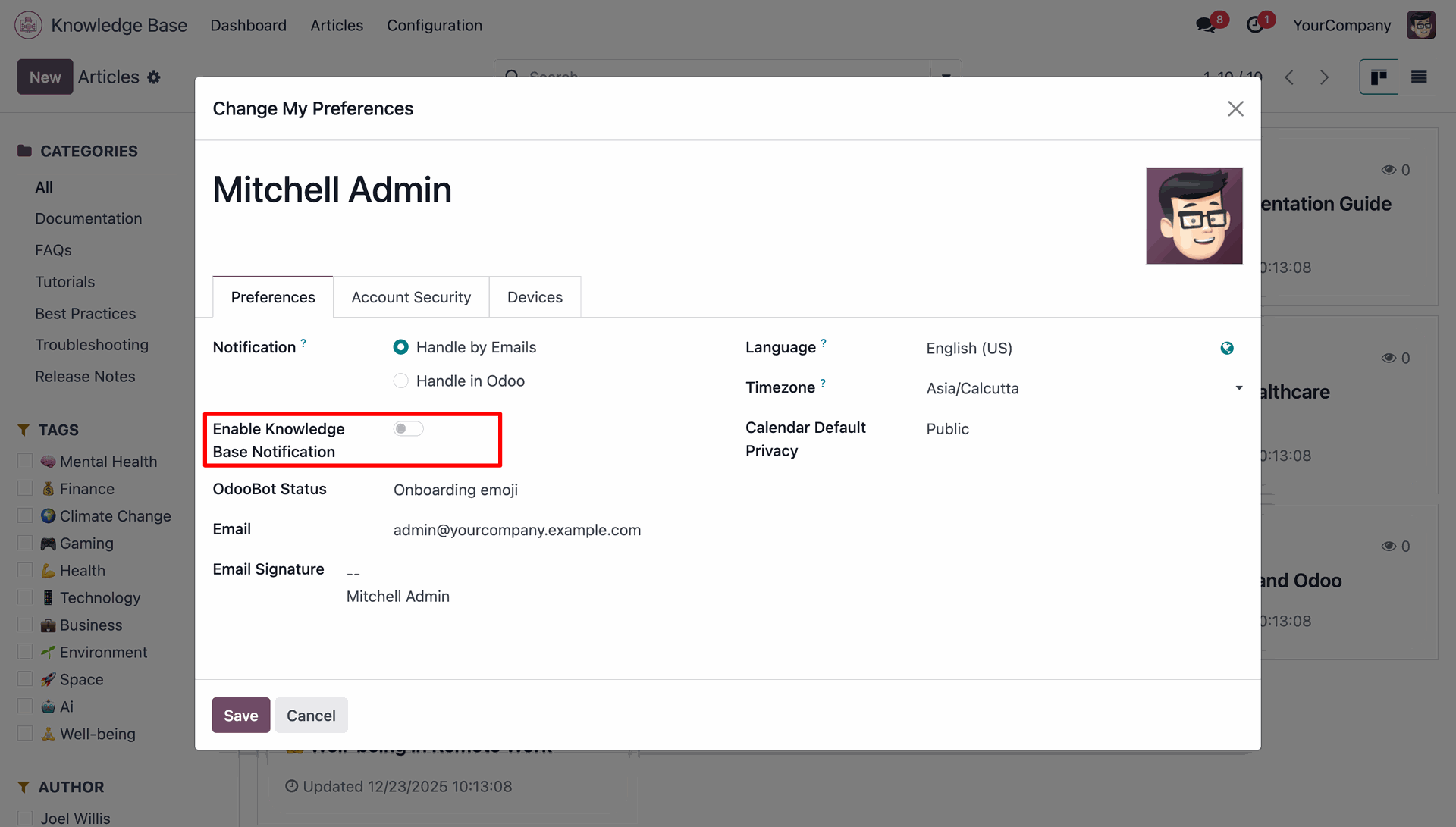Image resolution: width=1456 pixels, height=827 pixels.
Task: Close the preferences dialog
Action: (1235, 108)
